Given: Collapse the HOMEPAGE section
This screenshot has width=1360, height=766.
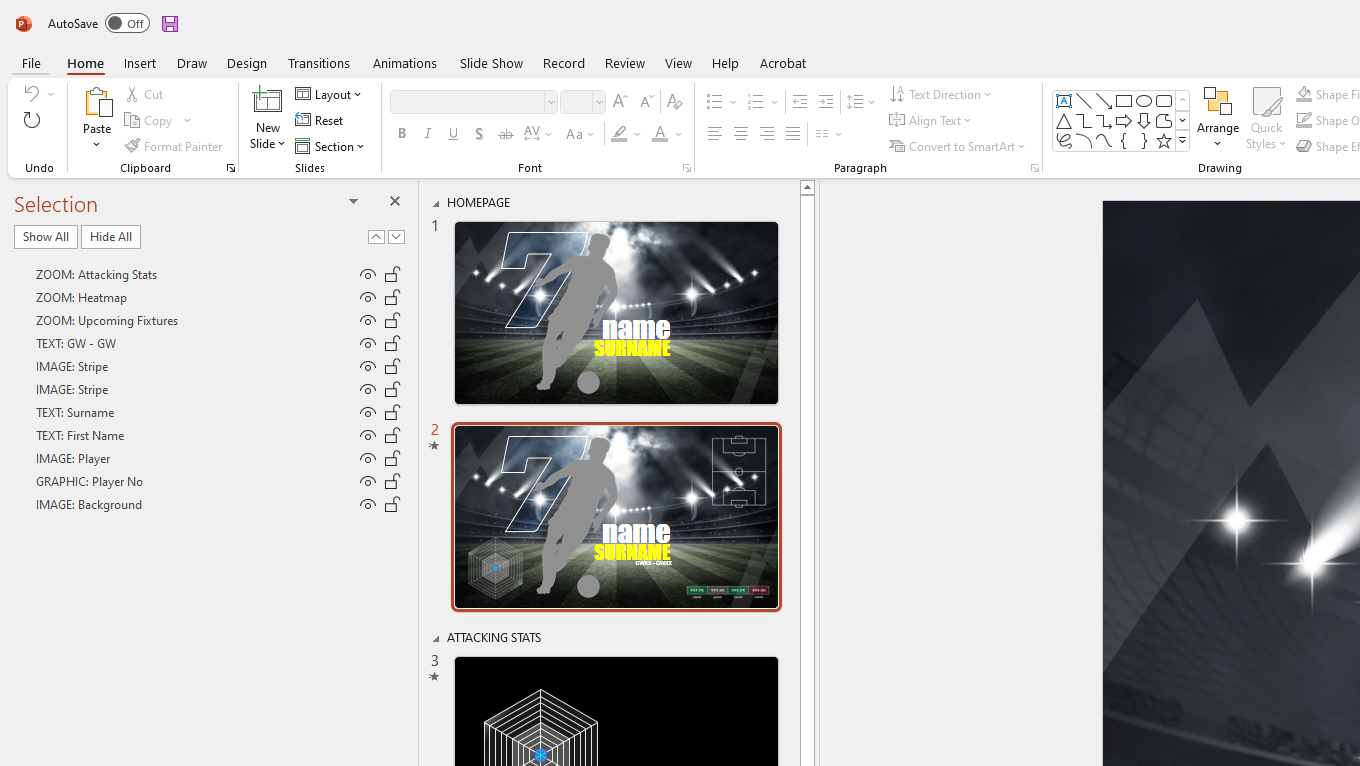Looking at the screenshot, I should click(436, 204).
